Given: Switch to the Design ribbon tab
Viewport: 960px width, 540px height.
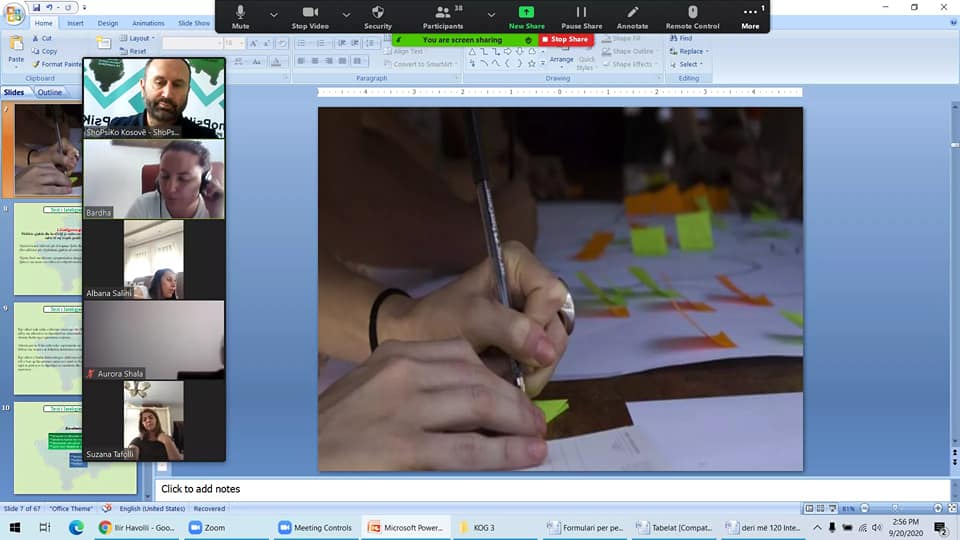Looking at the screenshot, I should tap(108, 23).
